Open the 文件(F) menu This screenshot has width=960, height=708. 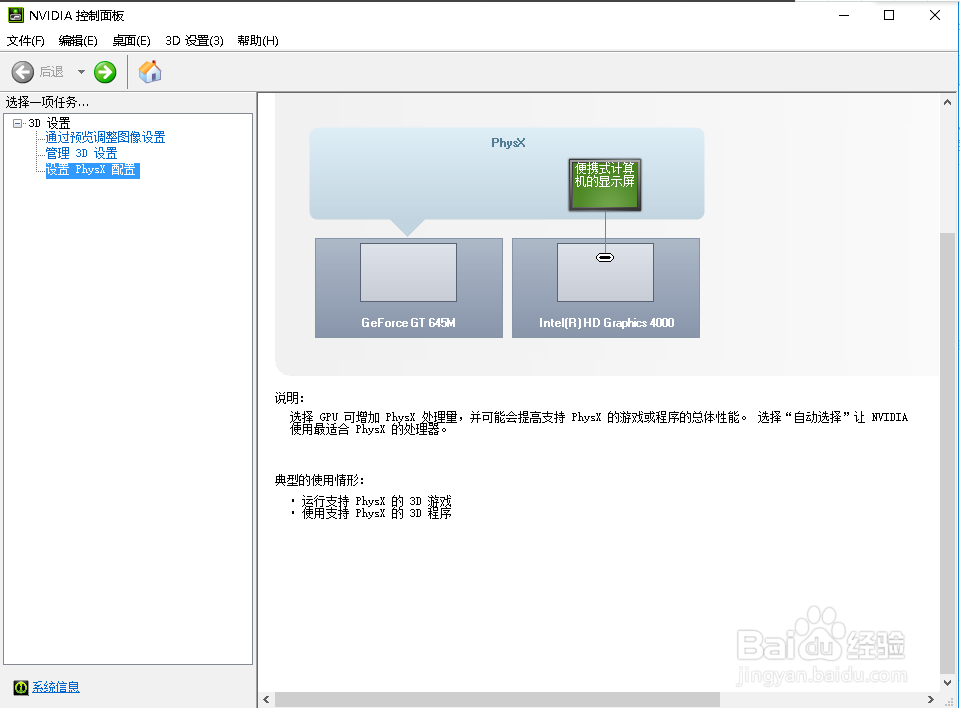(26, 40)
